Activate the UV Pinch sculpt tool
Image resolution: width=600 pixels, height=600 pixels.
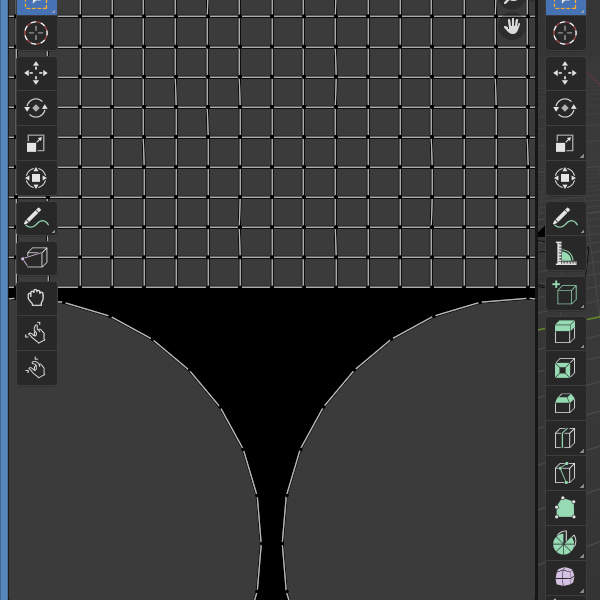click(36, 367)
